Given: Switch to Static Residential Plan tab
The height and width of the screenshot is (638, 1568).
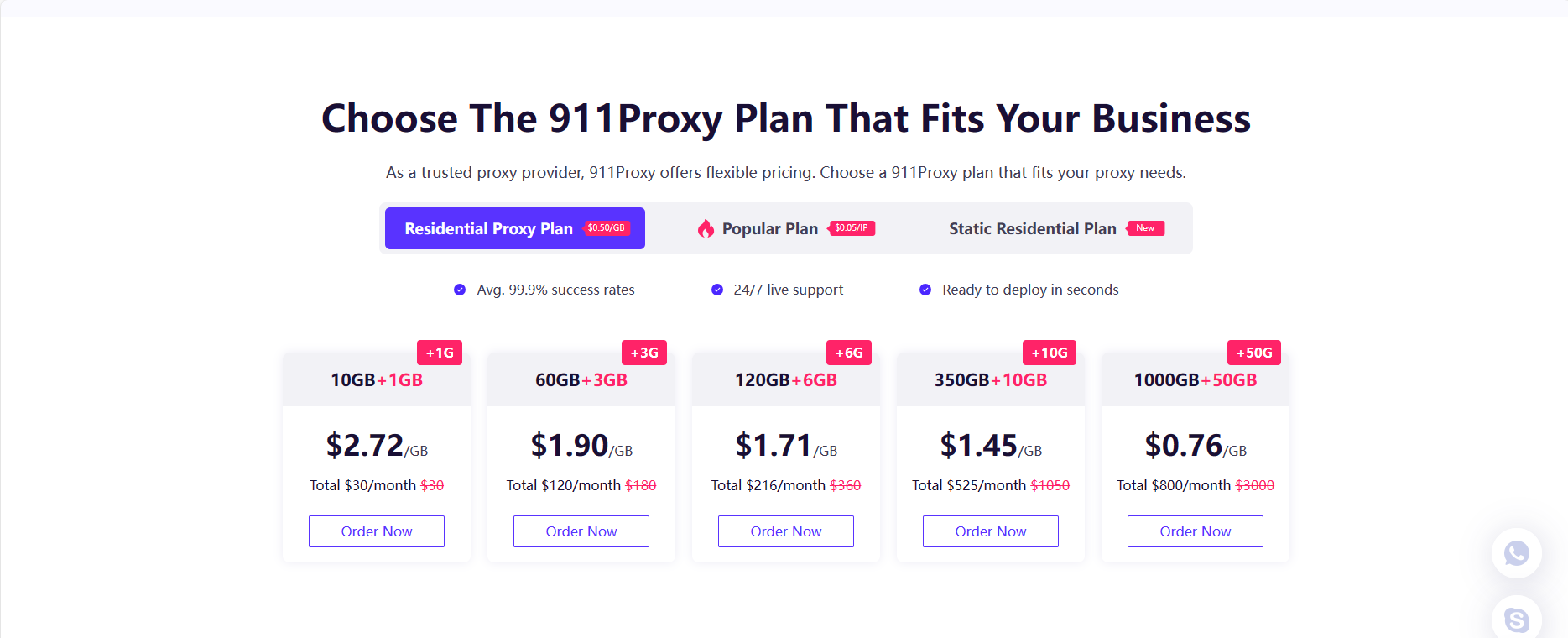Looking at the screenshot, I should click(1033, 228).
